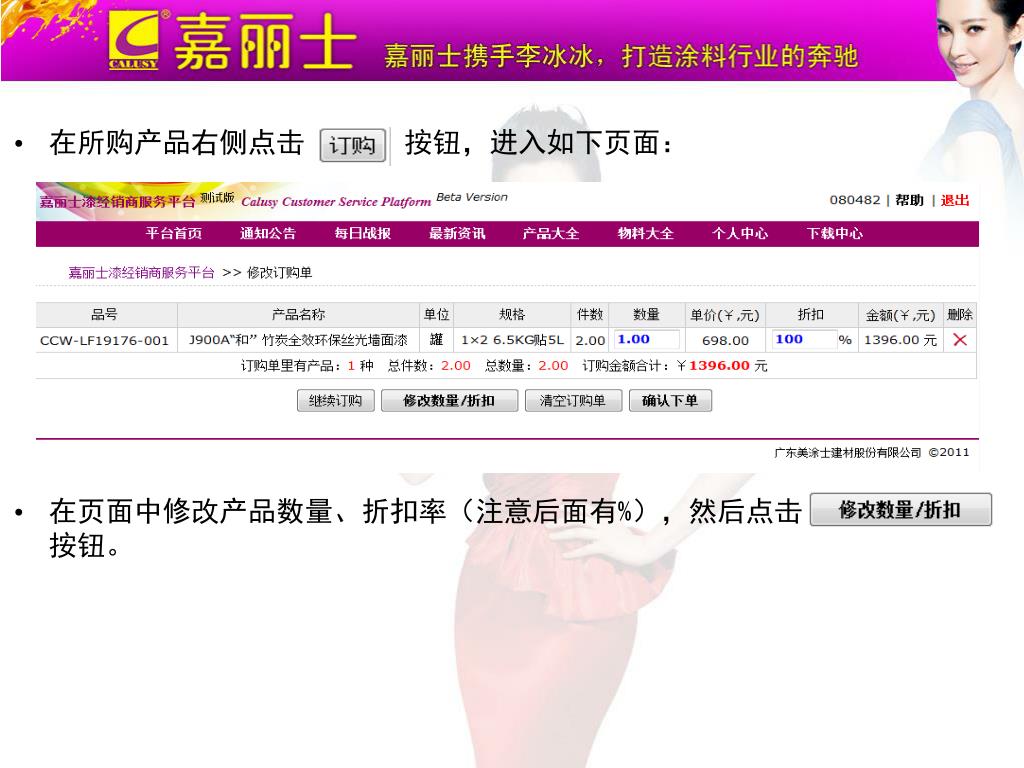Click product name J900A"和" 竹炭全效环保丝光墙面漆

(x=298, y=340)
